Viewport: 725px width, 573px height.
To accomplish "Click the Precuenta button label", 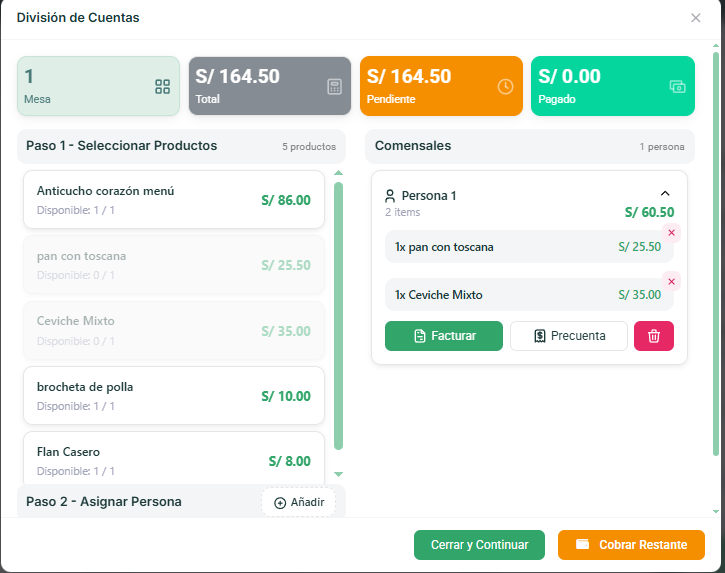I will (x=578, y=336).
